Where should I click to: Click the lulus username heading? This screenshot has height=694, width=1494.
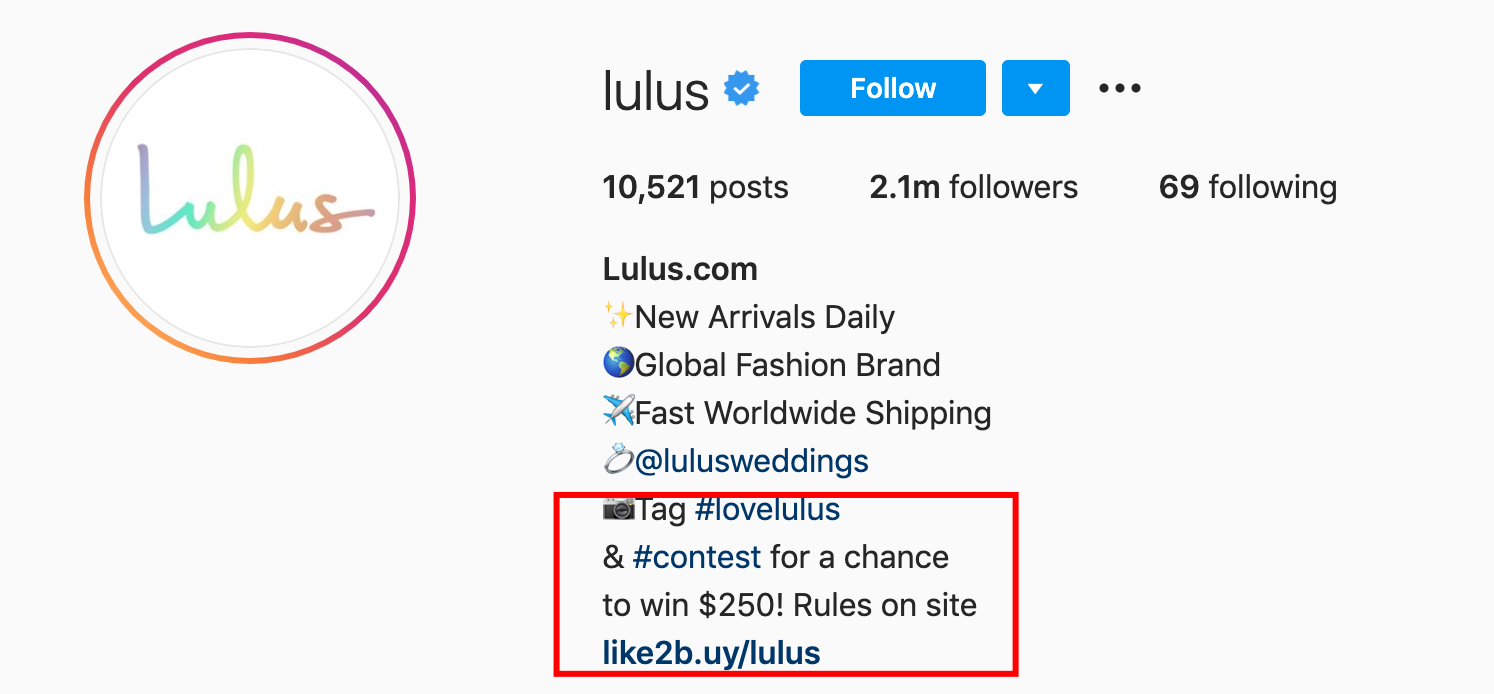point(656,91)
